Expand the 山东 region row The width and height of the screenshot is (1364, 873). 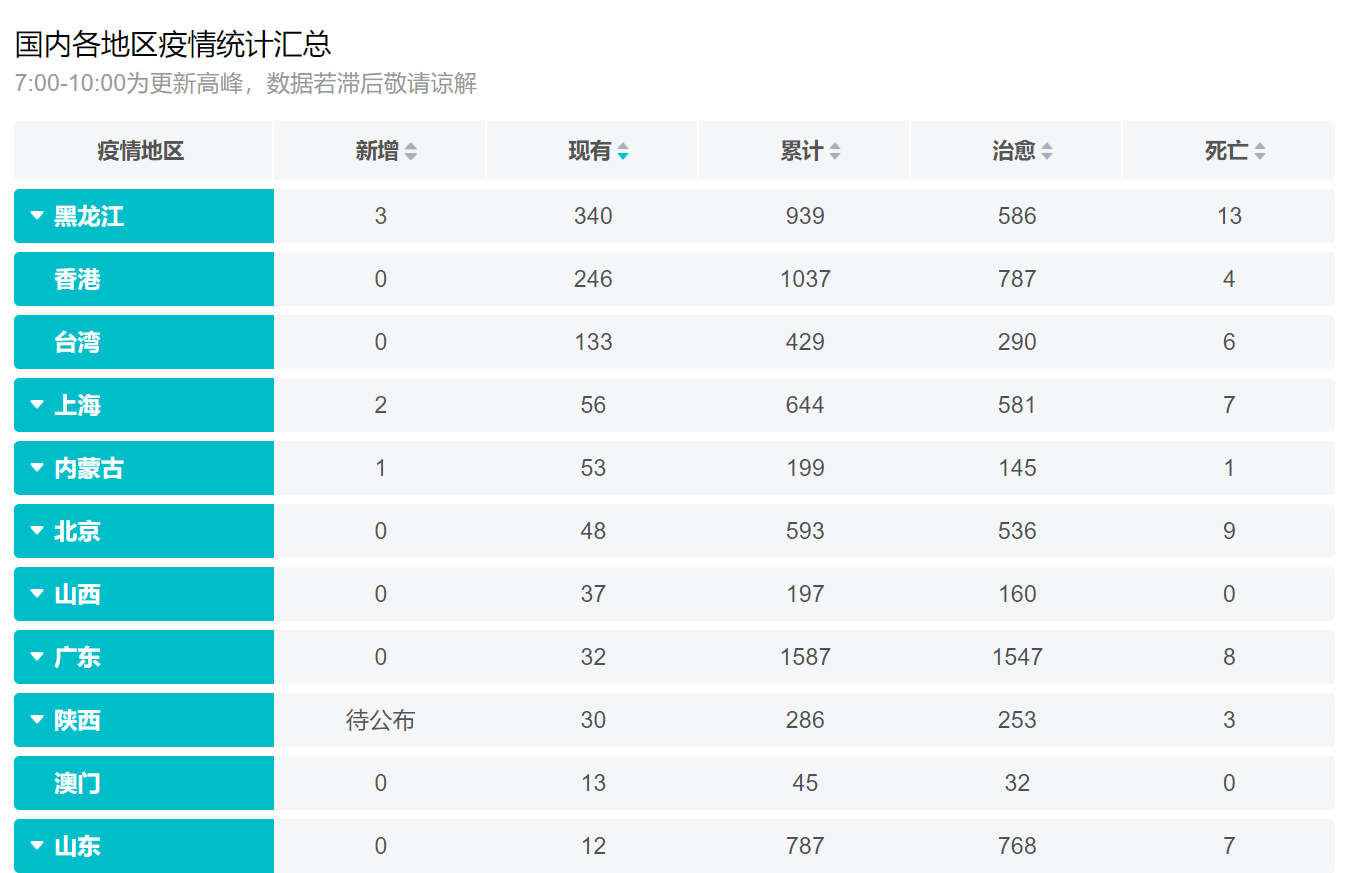[x=37, y=846]
